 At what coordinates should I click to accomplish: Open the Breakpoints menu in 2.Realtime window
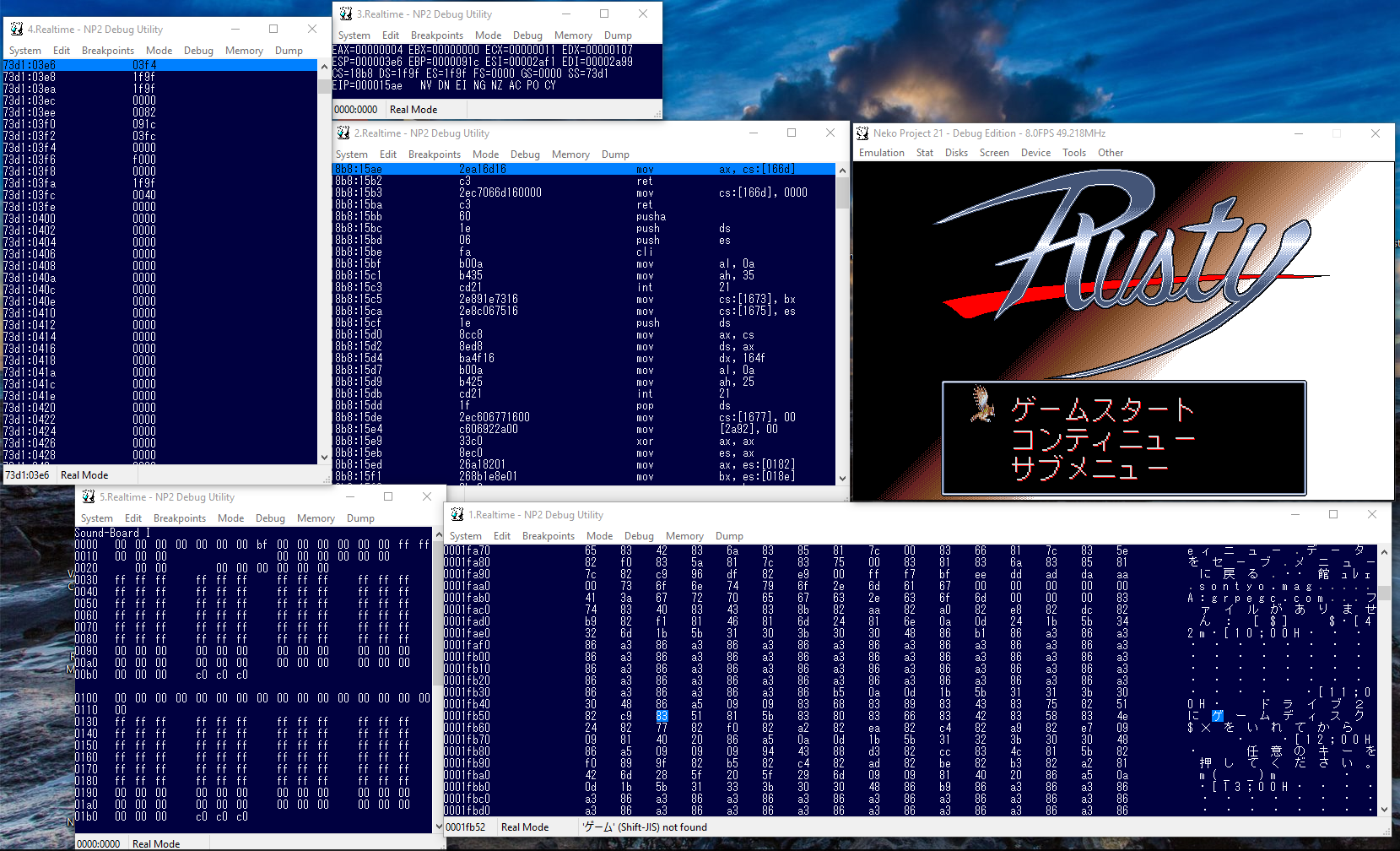[435, 154]
